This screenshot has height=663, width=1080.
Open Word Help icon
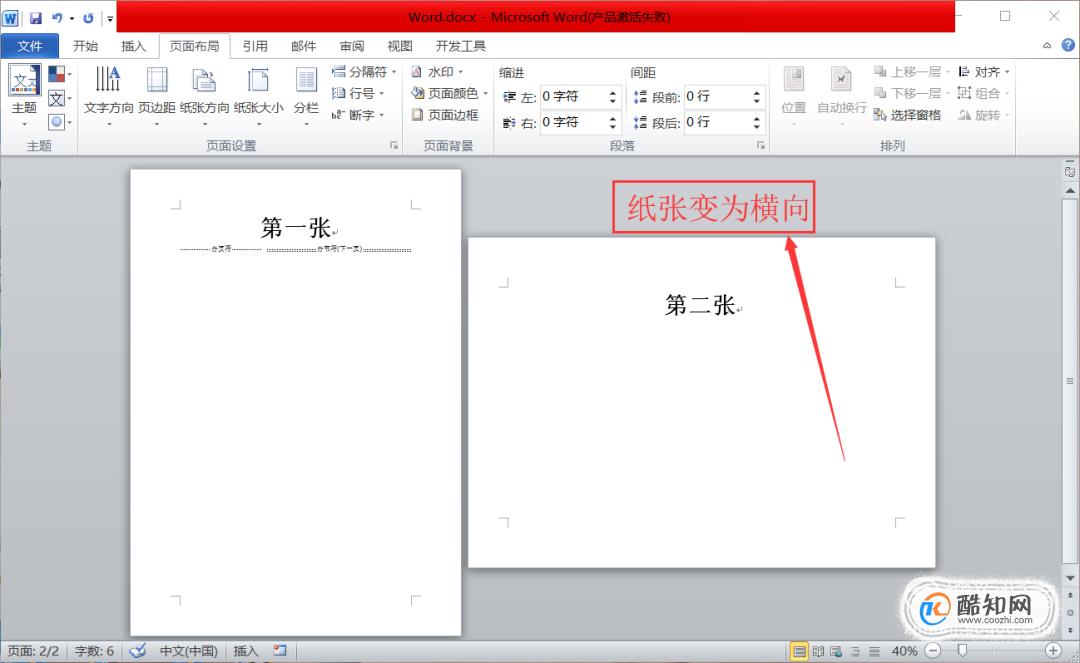1068,45
